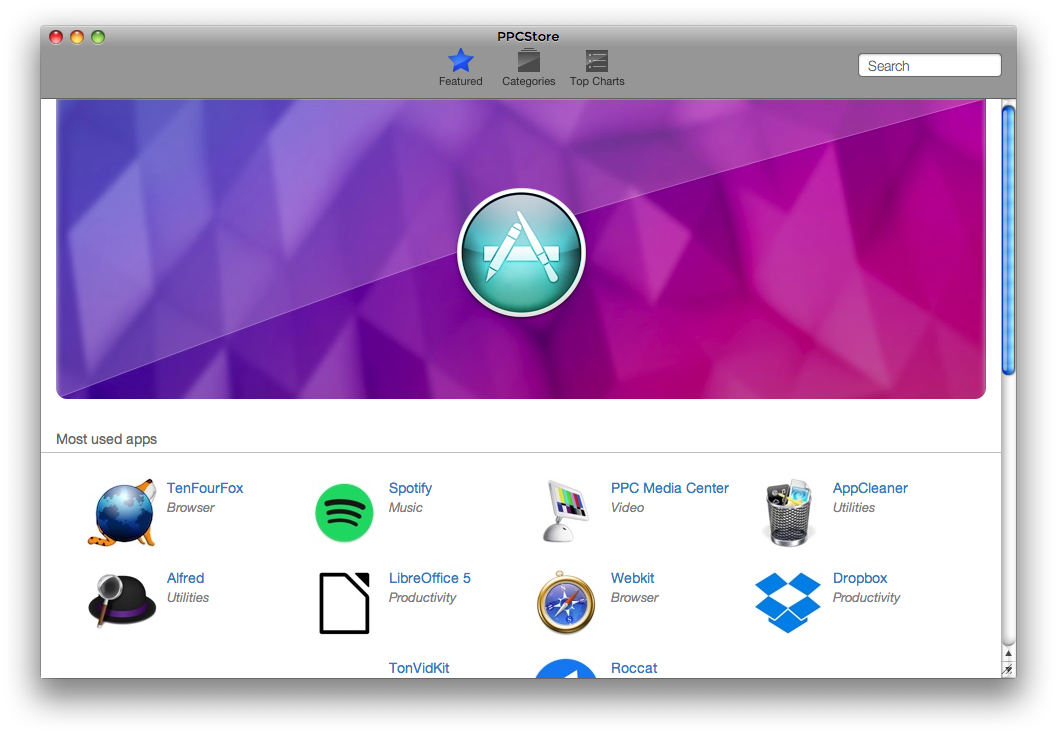Switch to the Categories tab

tap(528, 67)
